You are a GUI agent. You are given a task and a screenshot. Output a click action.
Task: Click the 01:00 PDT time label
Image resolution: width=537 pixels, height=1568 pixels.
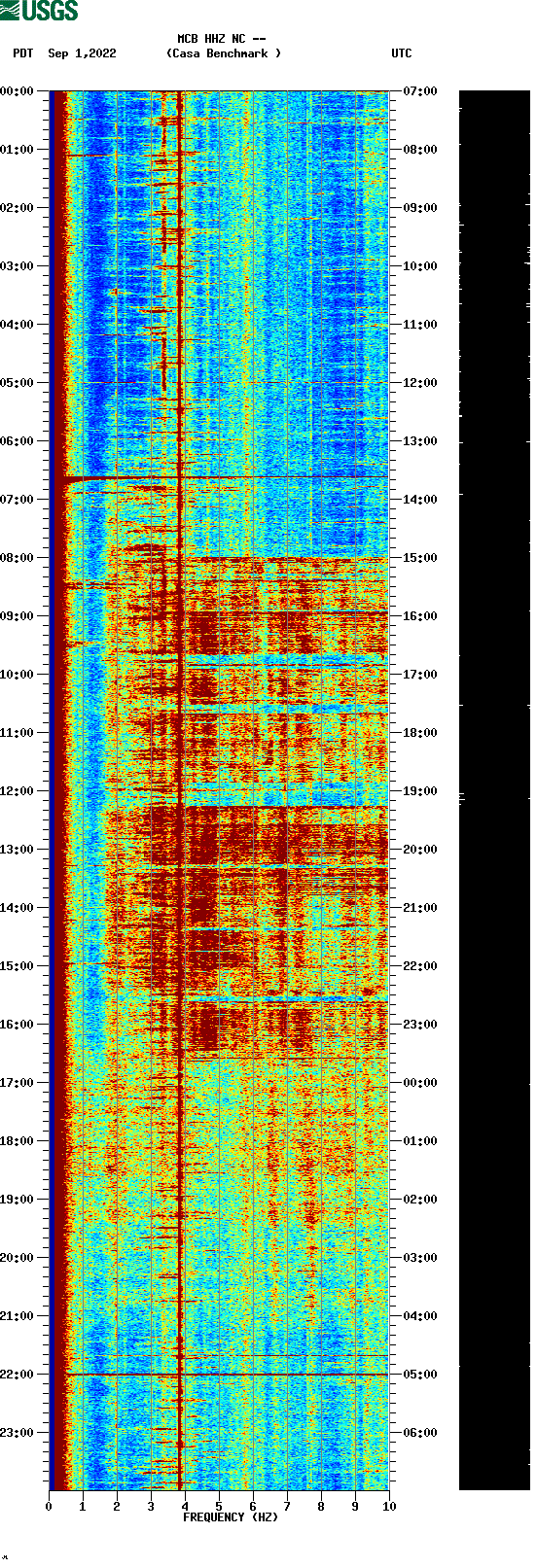click(x=18, y=150)
